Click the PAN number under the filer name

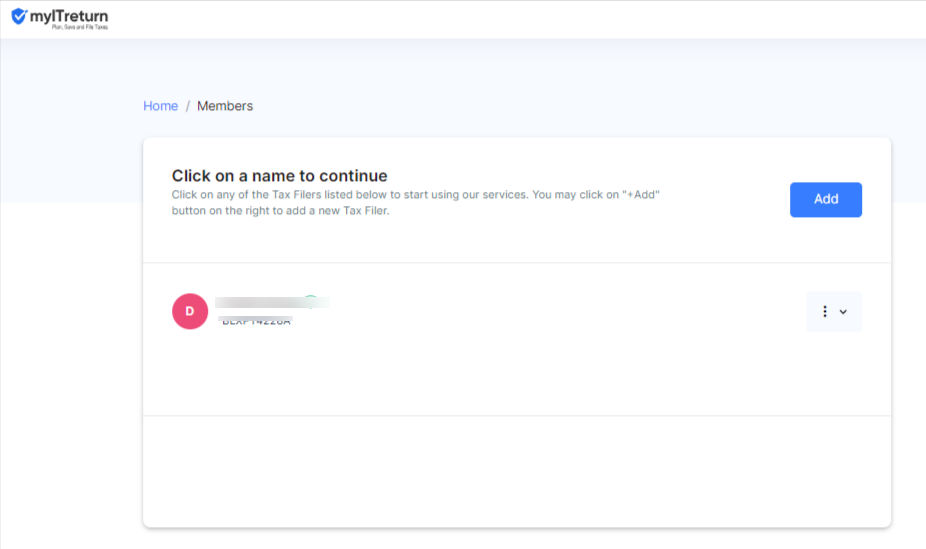[x=256, y=321]
